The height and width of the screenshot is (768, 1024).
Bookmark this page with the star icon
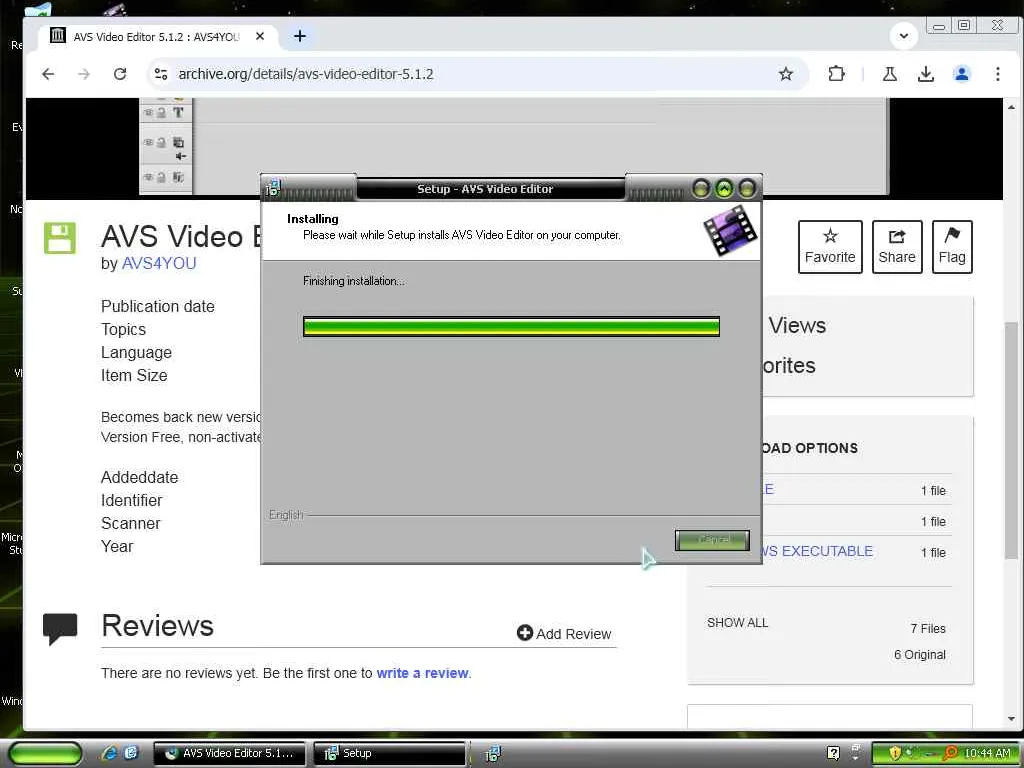point(786,74)
